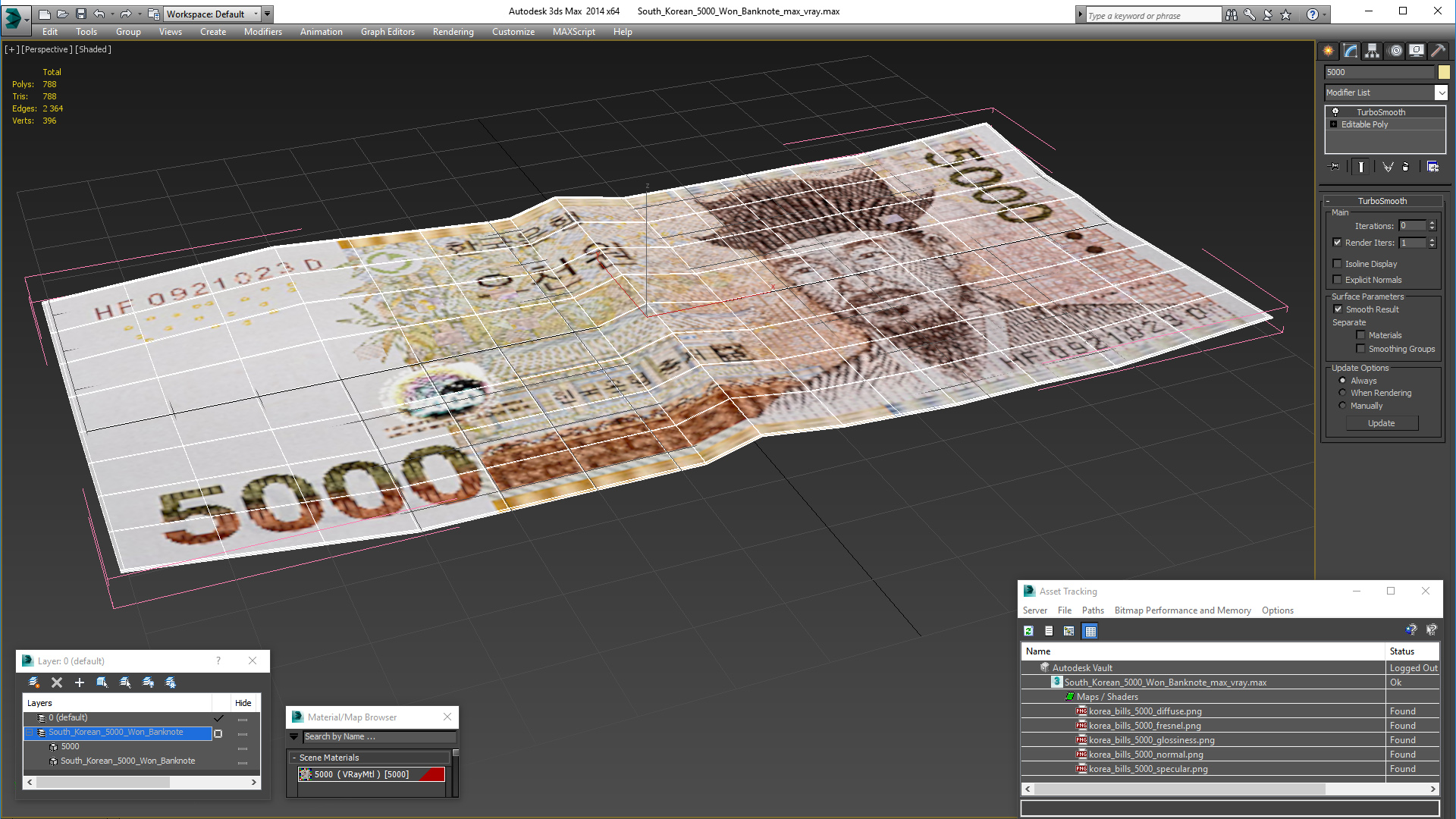Open the Utilities hammer panel tab
Screen dimensions: 1456x819
coord(1439,51)
